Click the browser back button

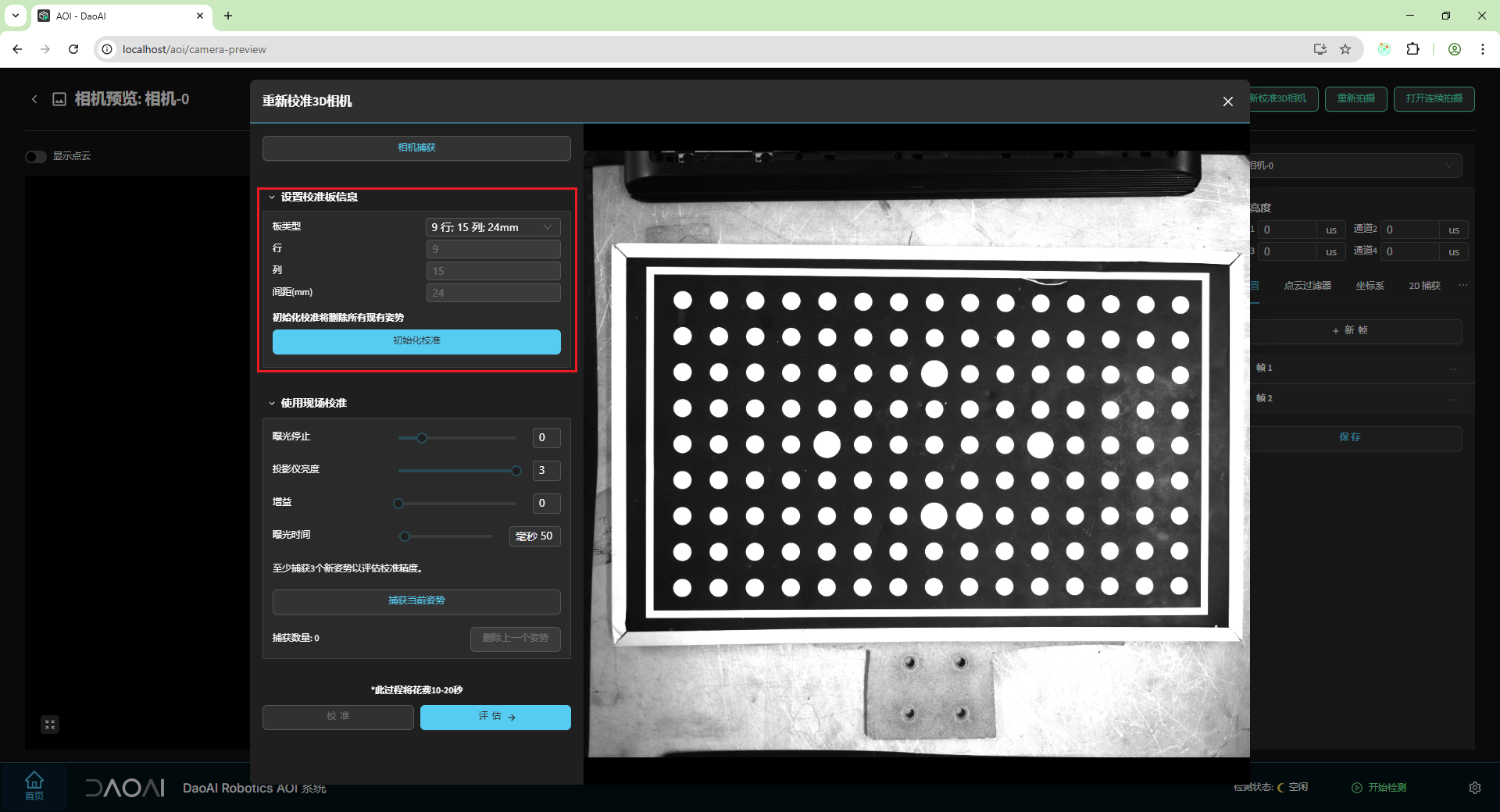[x=17, y=49]
